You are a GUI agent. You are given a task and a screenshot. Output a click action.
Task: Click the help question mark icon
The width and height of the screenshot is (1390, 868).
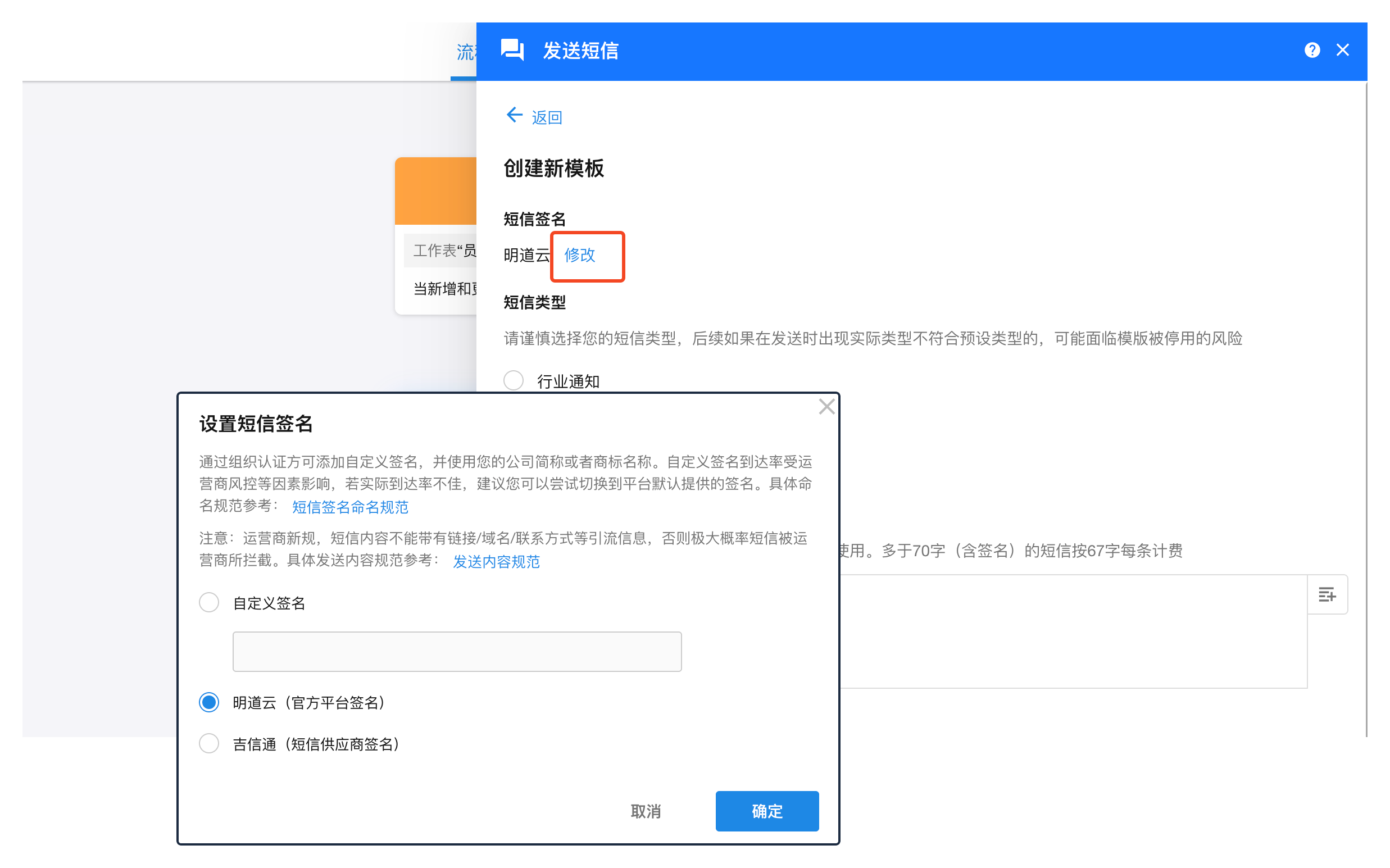(1311, 51)
